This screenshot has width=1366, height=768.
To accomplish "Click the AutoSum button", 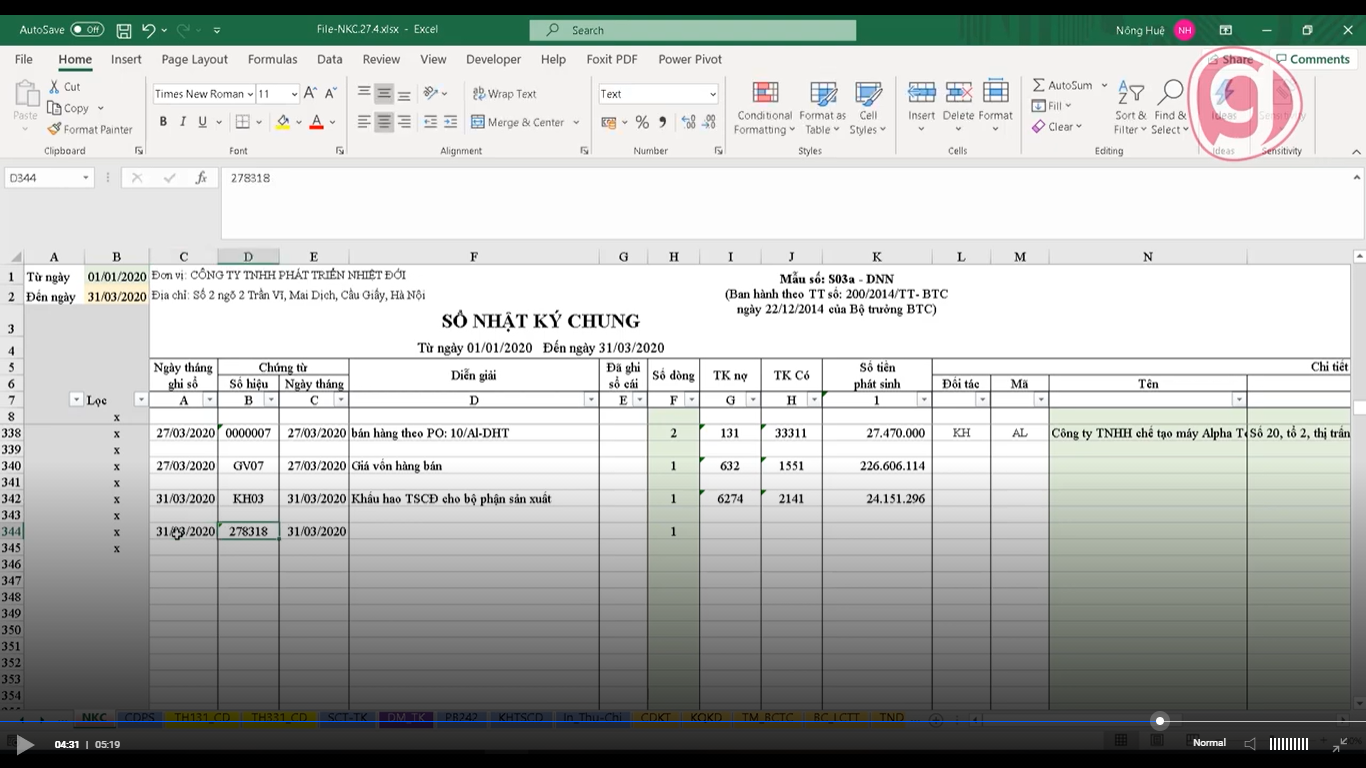I will click(x=1062, y=85).
